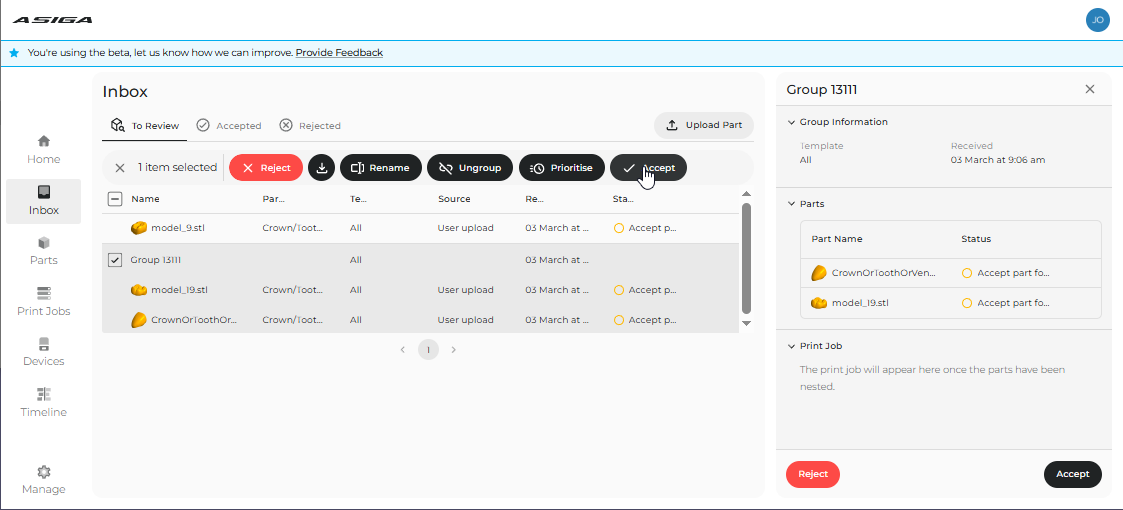1123x510 pixels.
Task: Click model_19.stl thumbnail in Parts panel
Action: (819, 303)
